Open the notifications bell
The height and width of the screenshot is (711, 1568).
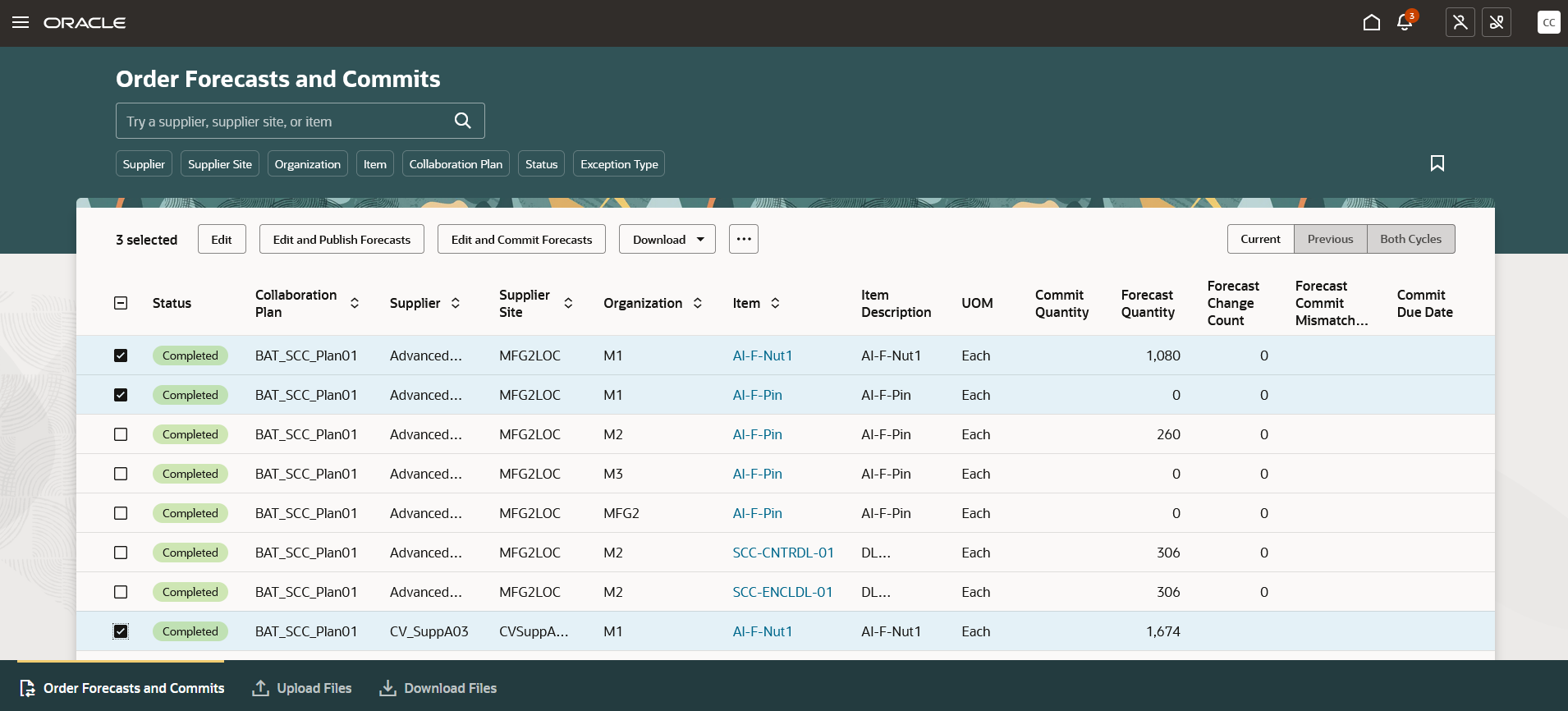click(x=1405, y=22)
